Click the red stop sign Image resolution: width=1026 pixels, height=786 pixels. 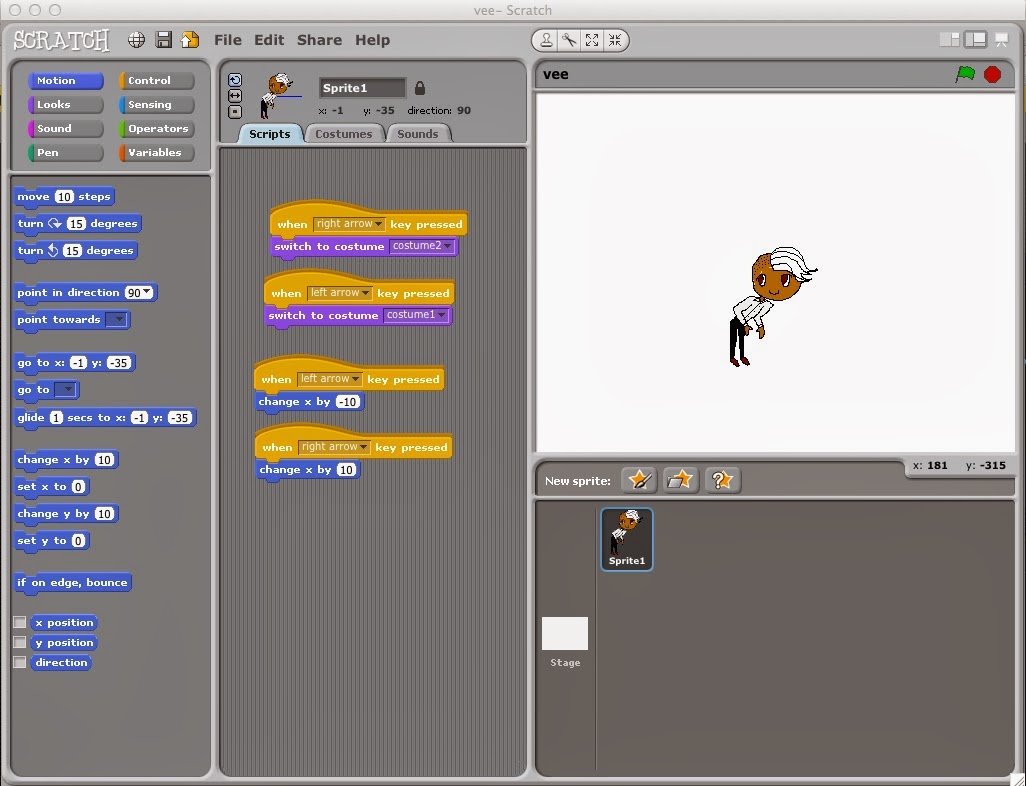point(995,74)
